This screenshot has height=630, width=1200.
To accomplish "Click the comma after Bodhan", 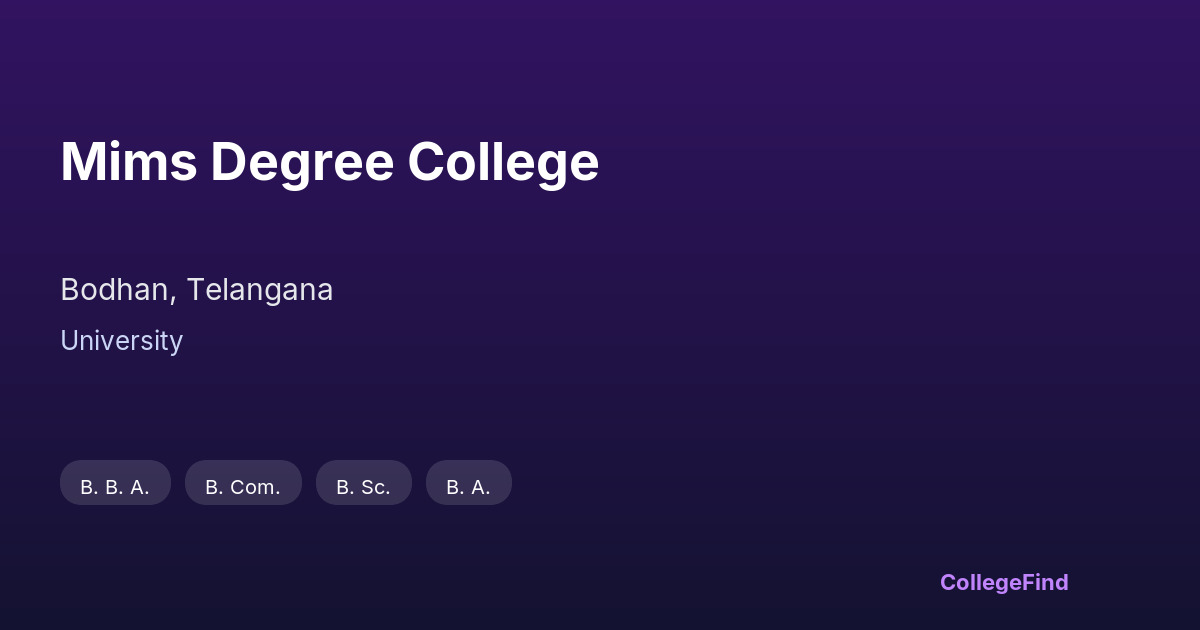I will point(176,298).
